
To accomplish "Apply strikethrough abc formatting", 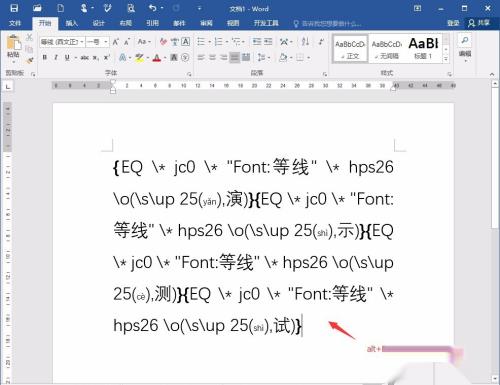I will click(x=85, y=58).
